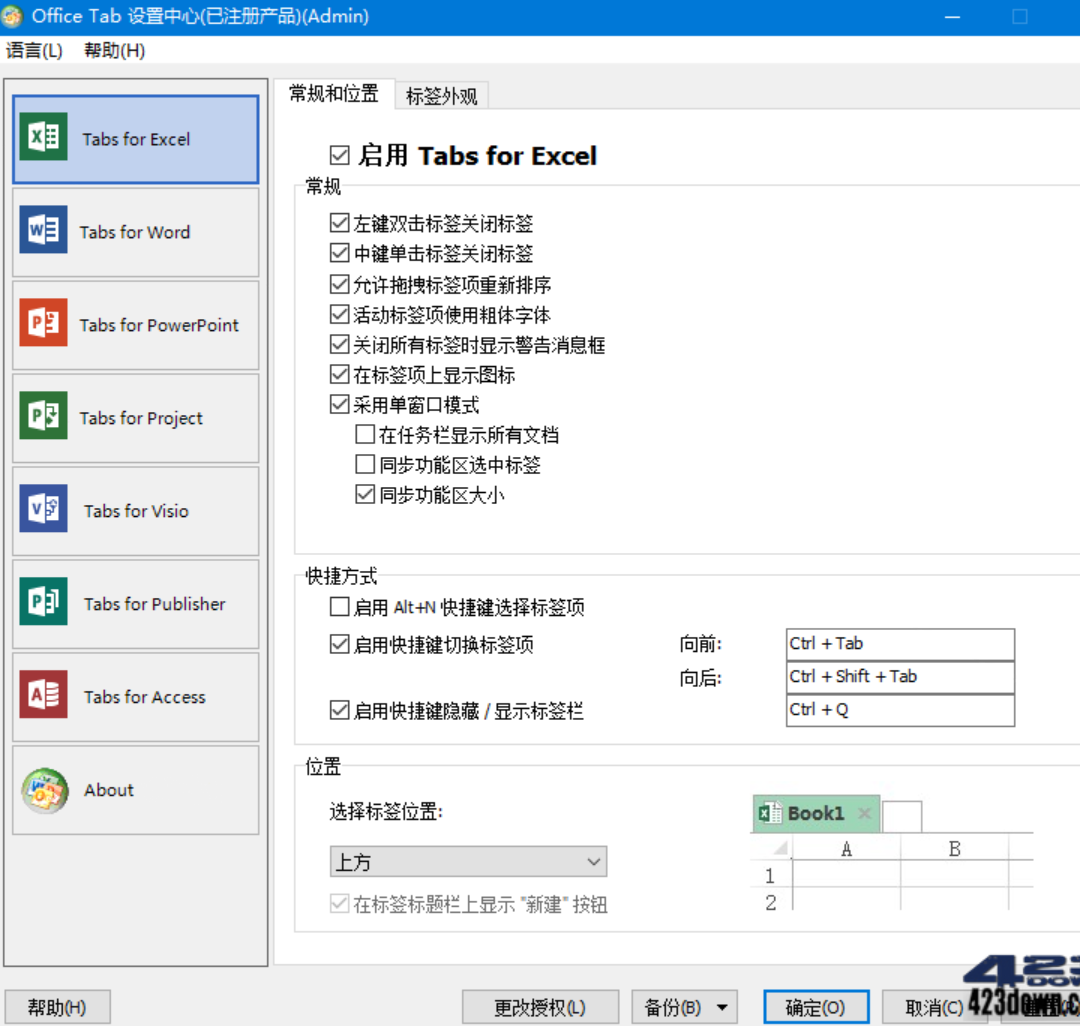Click the Excel icon on Book1 preview tab
Image resolution: width=1080 pixels, height=1026 pixels.
tap(769, 813)
